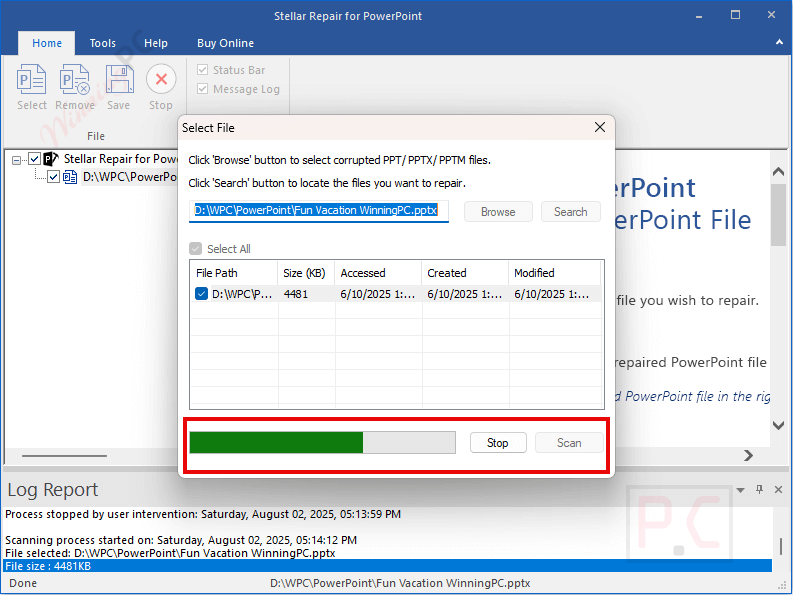Click the Scan button
This screenshot has width=793, height=595.
click(569, 443)
